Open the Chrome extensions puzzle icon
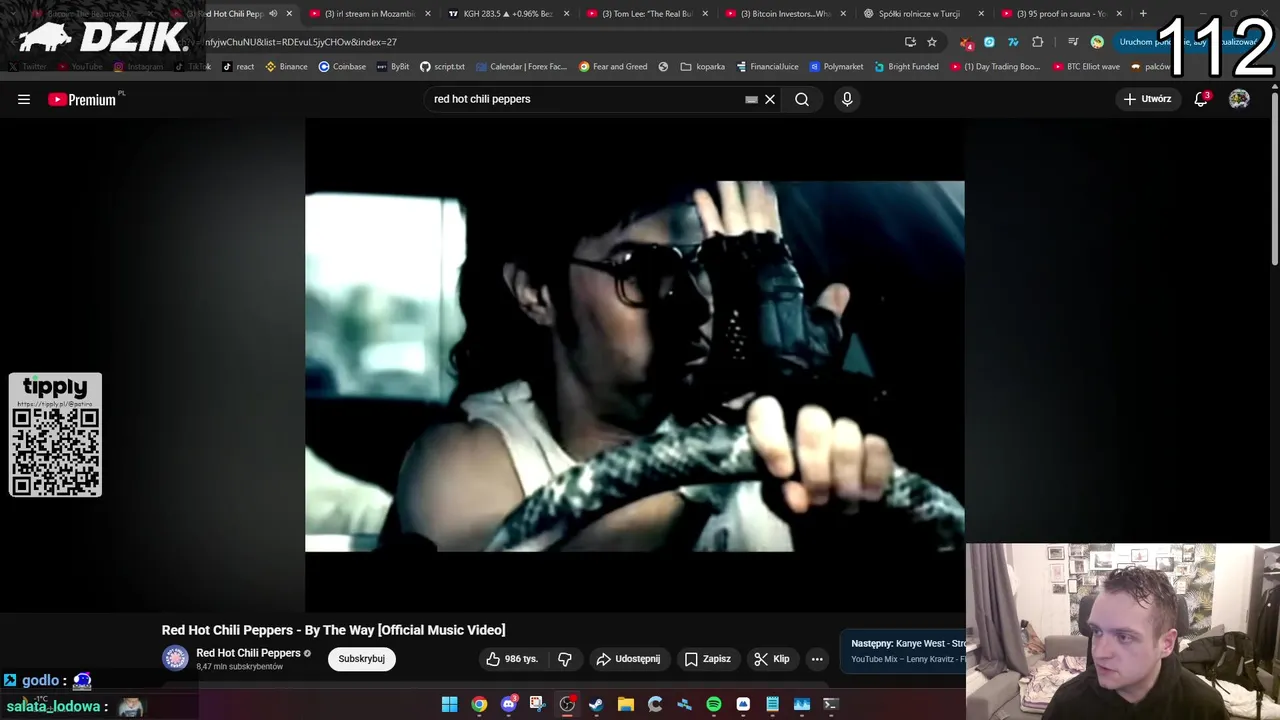The height and width of the screenshot is (720, 1280). pos(1037,42)
